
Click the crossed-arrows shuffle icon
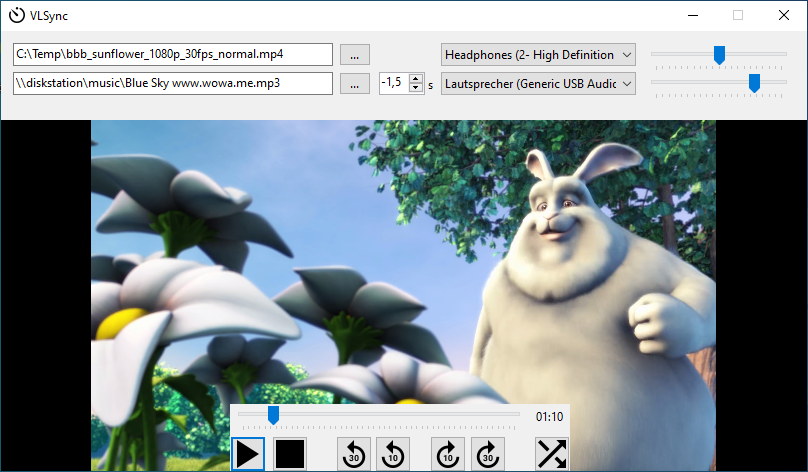(552, 454)
